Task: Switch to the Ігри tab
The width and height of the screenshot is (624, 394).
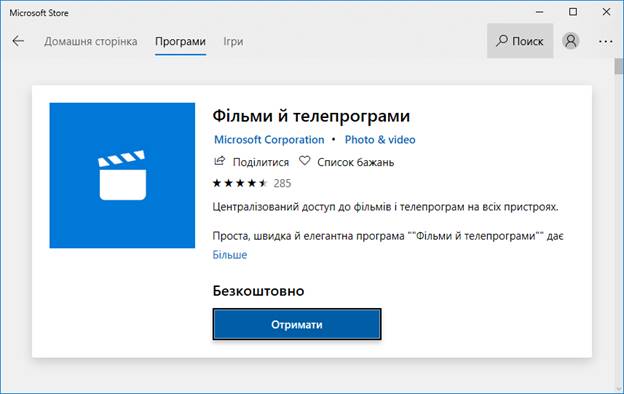Action: (233, 41)
